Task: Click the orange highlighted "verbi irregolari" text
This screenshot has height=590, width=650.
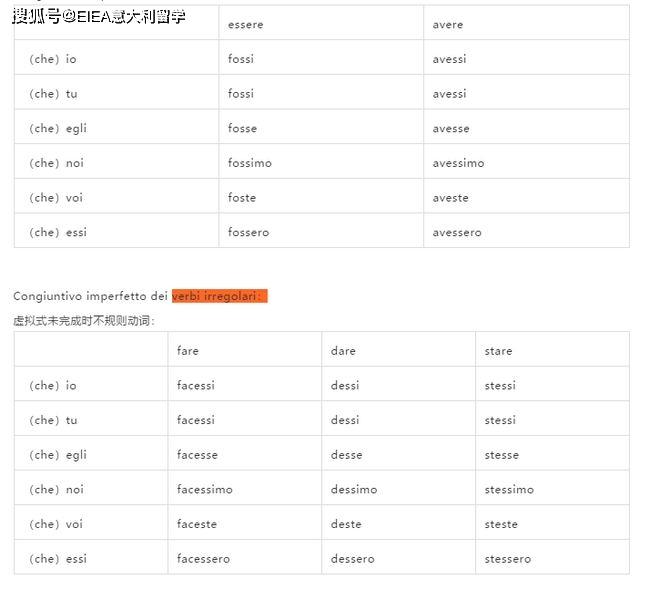Action: point(219,296)
